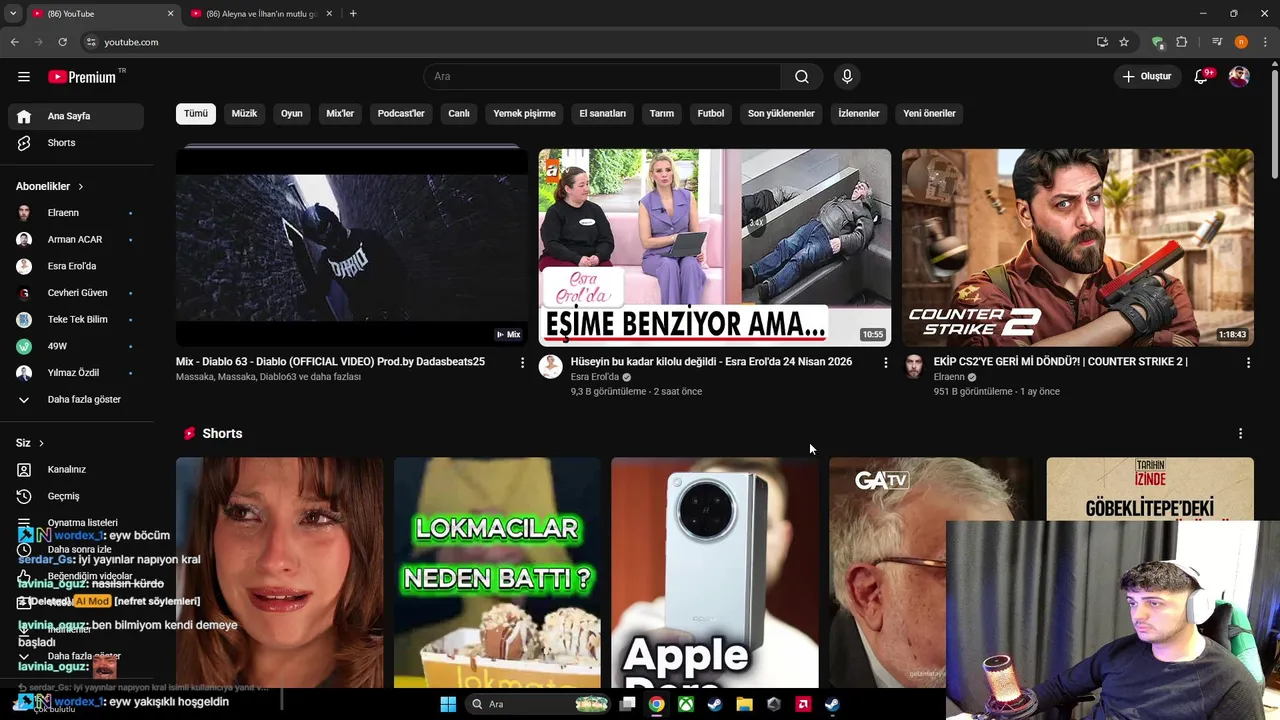Open the tab search dropdown arrow
The height and width of the screenshot is (720, 1280).
point(13,14)
